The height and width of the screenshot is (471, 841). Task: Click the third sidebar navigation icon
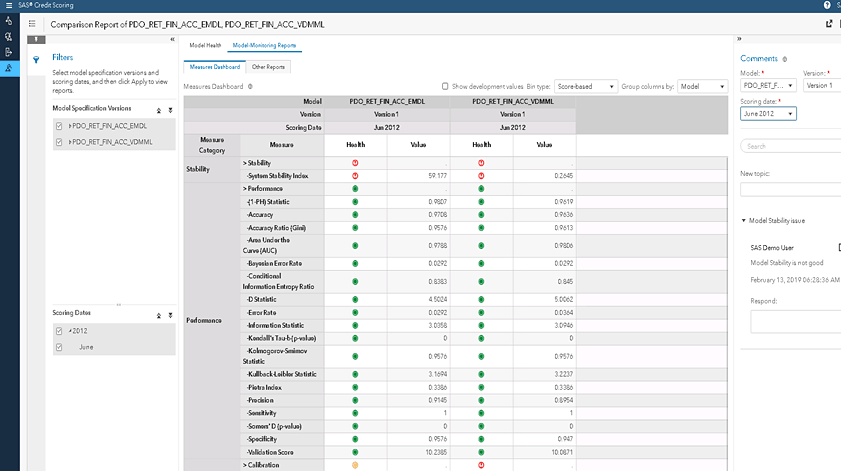click(x=9, y=52)
